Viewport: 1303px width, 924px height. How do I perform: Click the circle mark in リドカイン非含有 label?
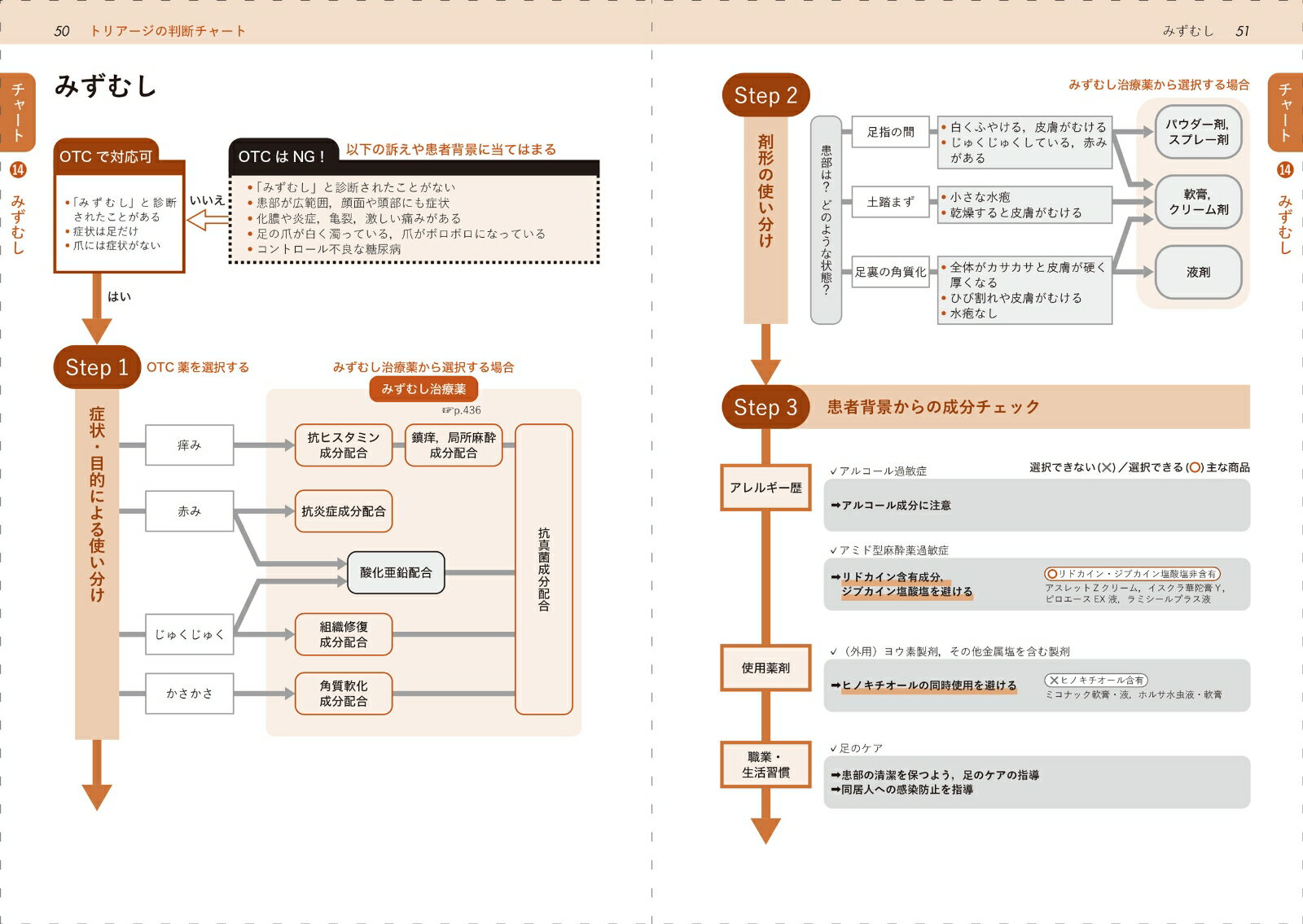pos(1051,574)
